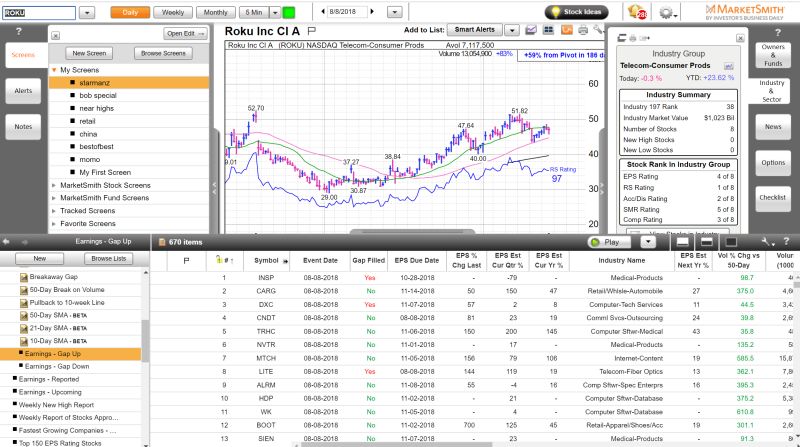The width and height of the screenshot is (800, 447).
Task: Step to previous date with left arrow
Action: (x=323, y=11)
